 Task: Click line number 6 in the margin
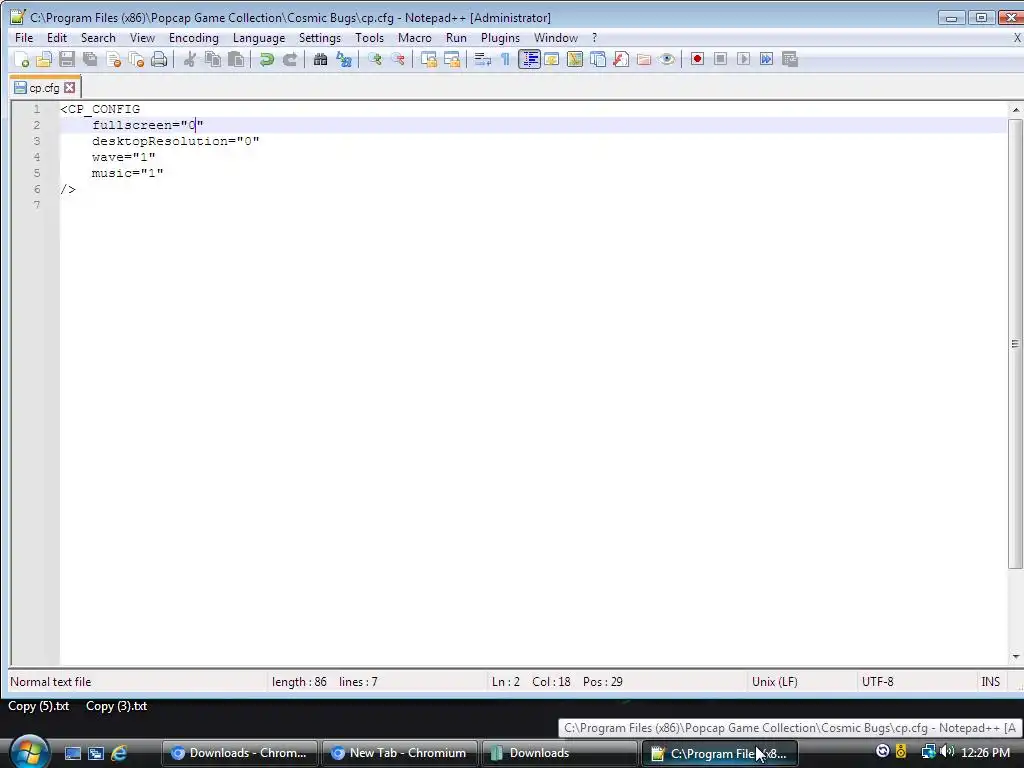[x=37, y=189]
